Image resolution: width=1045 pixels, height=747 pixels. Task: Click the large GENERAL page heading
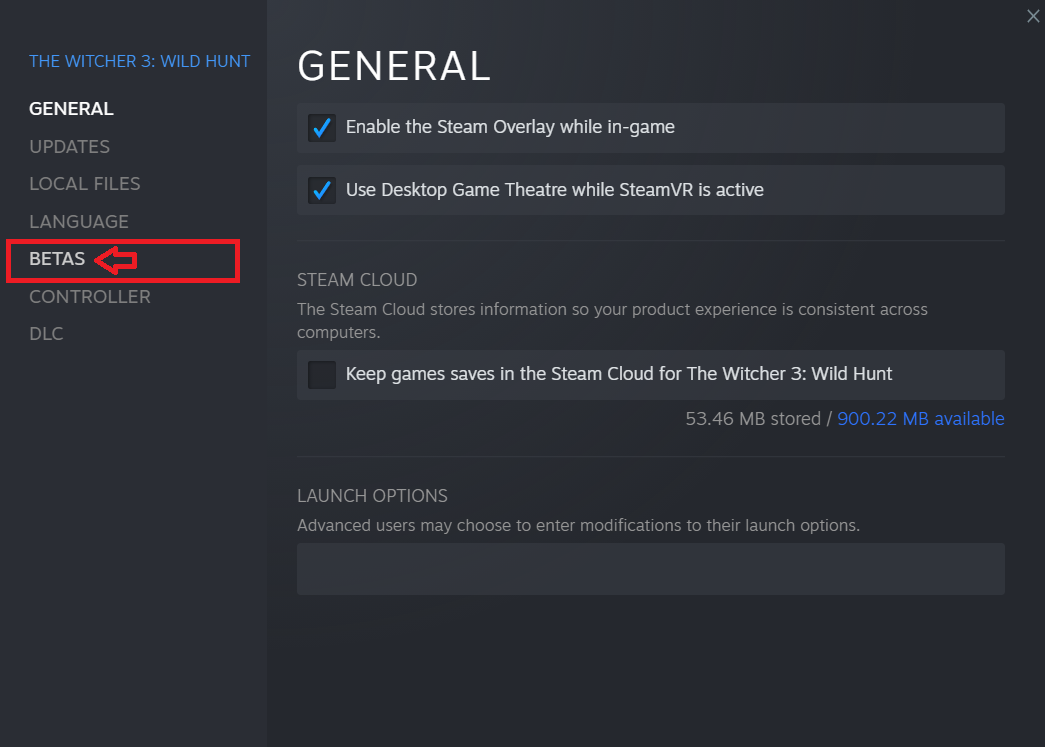pyautogui.click(x=394, y=67)
